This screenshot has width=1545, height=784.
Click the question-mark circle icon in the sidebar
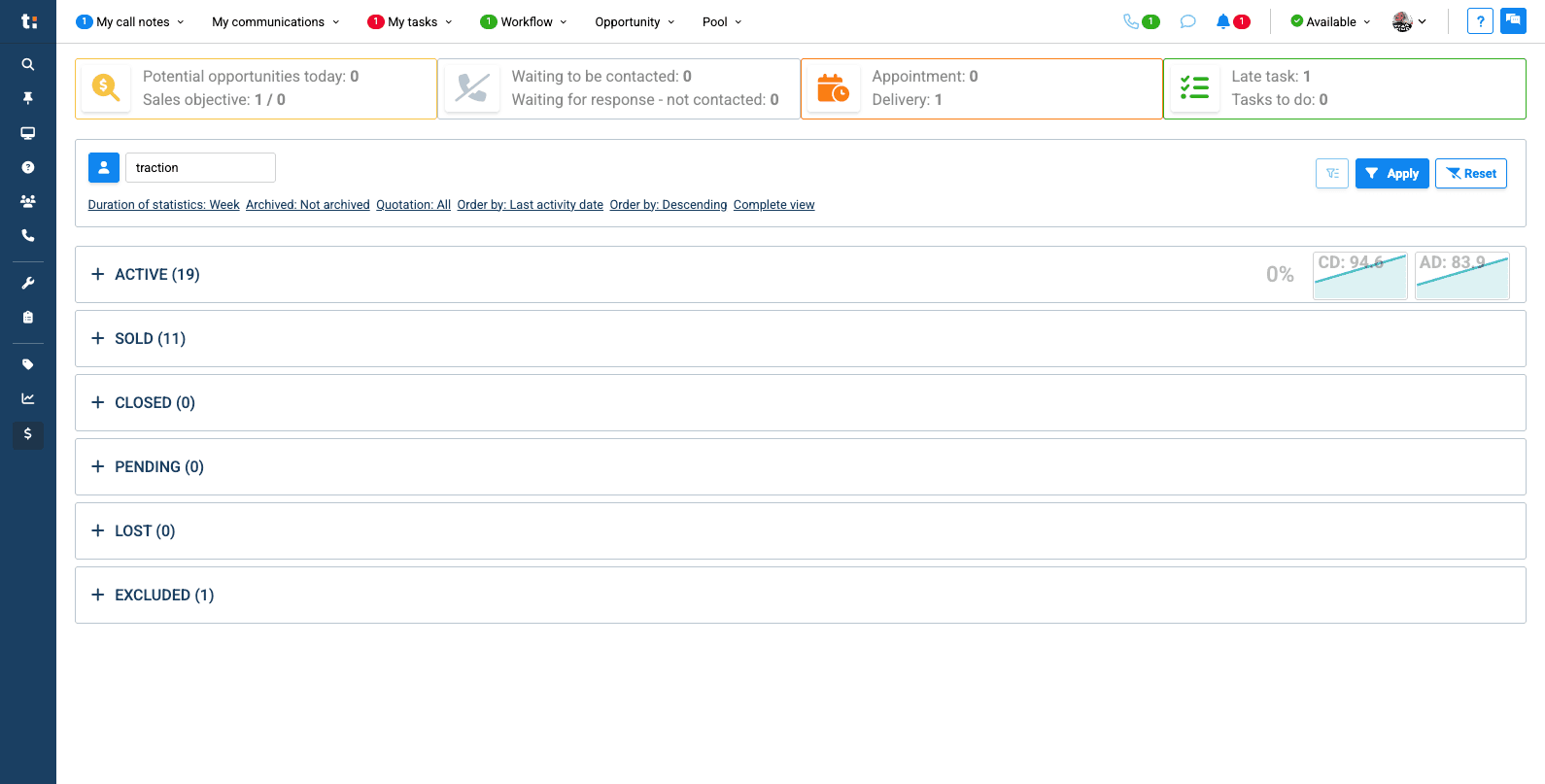coord(28,167)
